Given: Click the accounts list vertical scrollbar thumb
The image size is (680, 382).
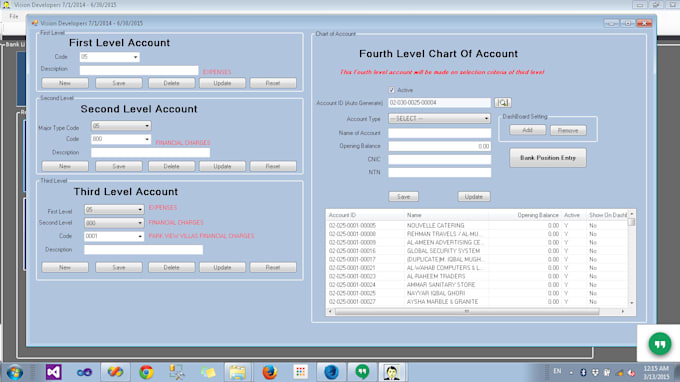Looking at the screenshot, I should pyautogui.click(x=631, y=222).
